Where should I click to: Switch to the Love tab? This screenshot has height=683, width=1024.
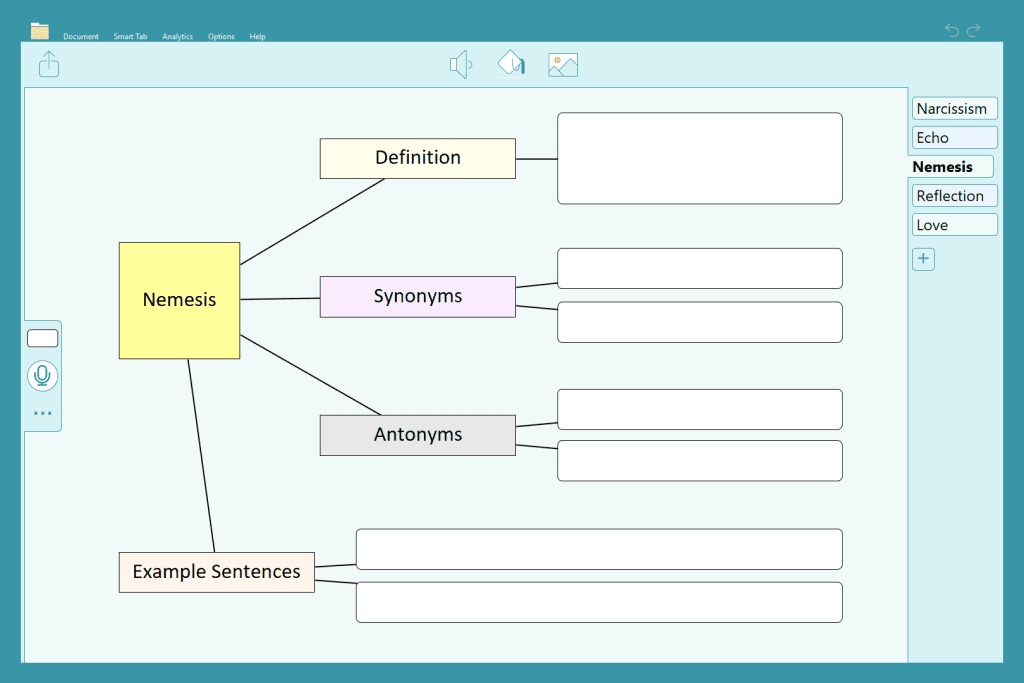[x=954, y=225]
